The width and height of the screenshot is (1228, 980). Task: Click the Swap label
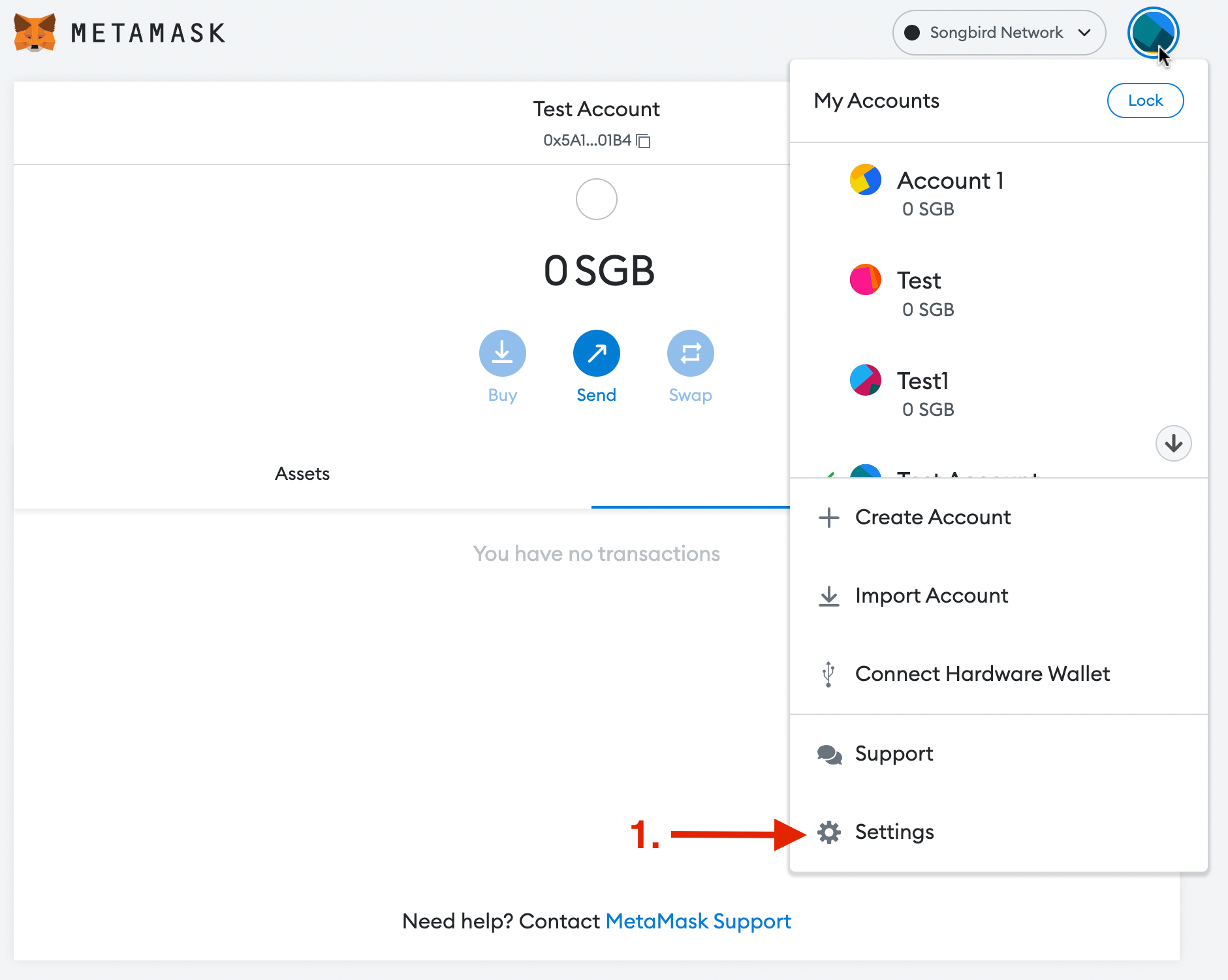[x=690, y=395]
